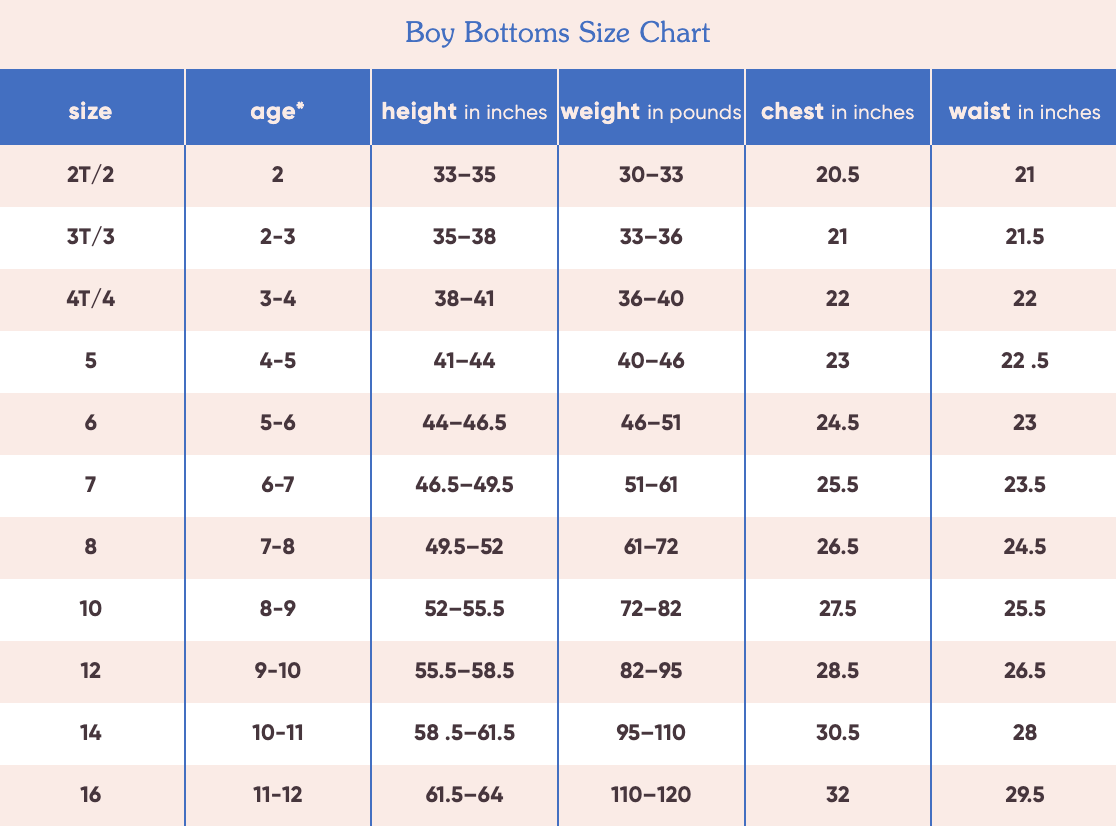Viewport: 1116px width, 826px height.
Task: Click the 29.5 waist cell
Action: [1024, 794]
